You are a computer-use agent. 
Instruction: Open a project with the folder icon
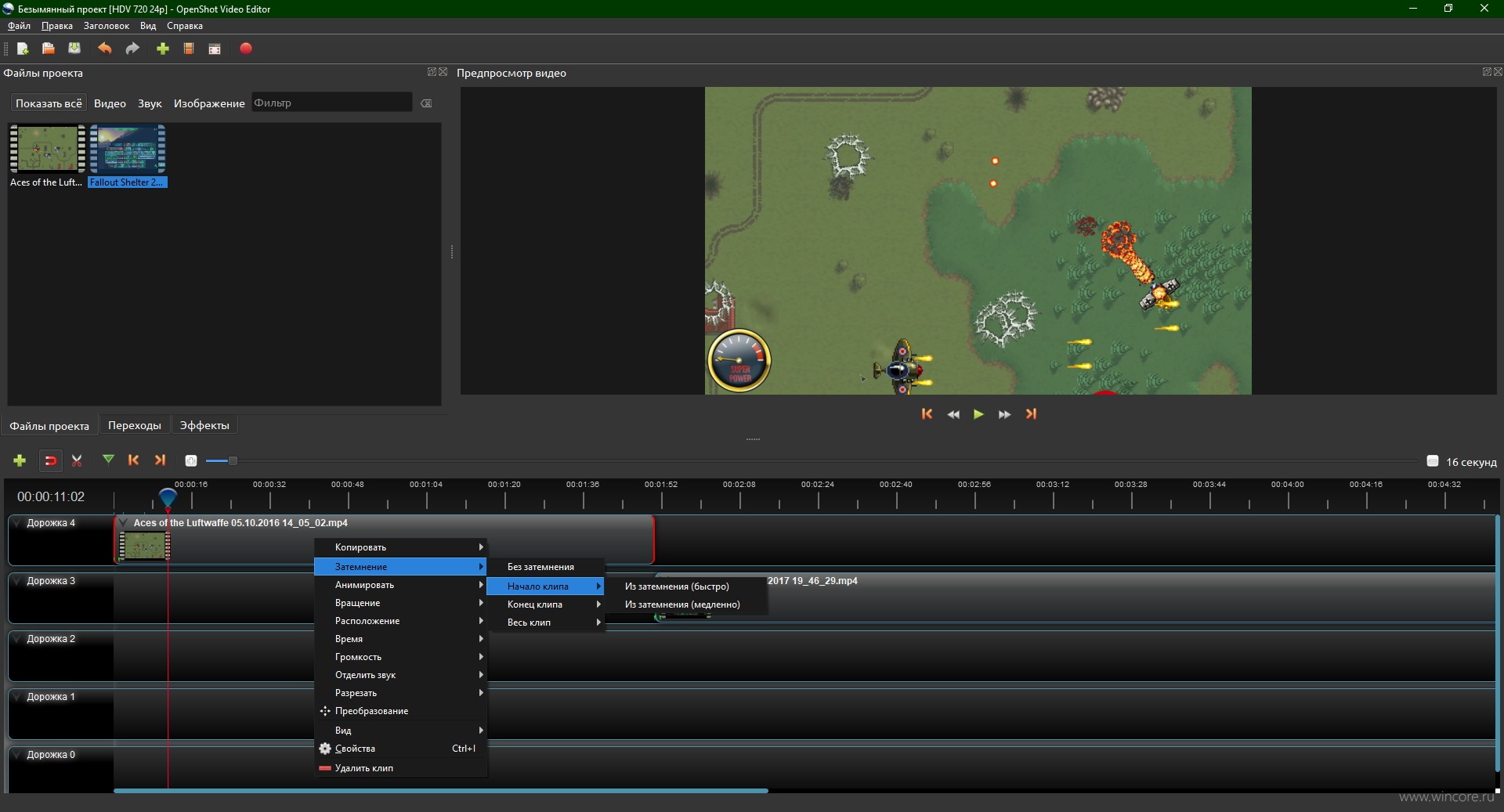click(49, 49)
